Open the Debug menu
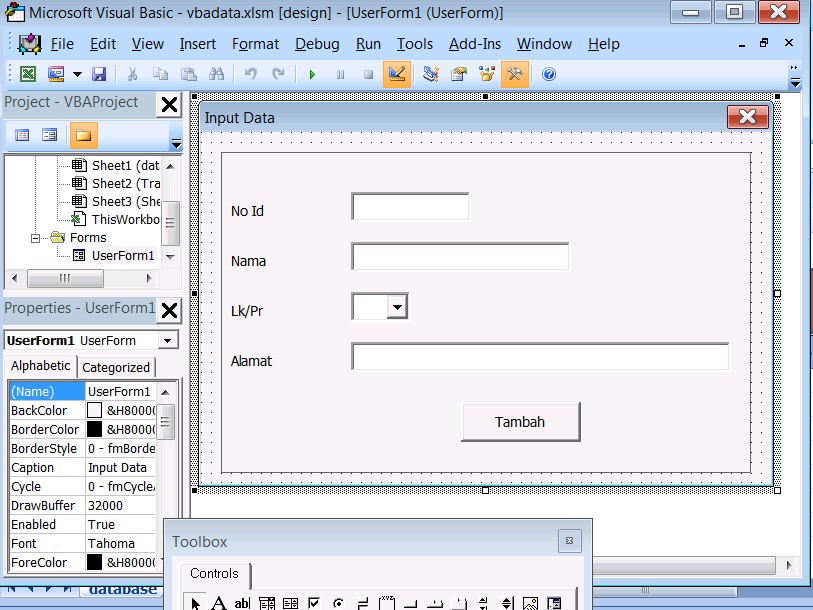The width and height of the screenshot is (813, 610). pyautogui.click(x=316, y=44)
